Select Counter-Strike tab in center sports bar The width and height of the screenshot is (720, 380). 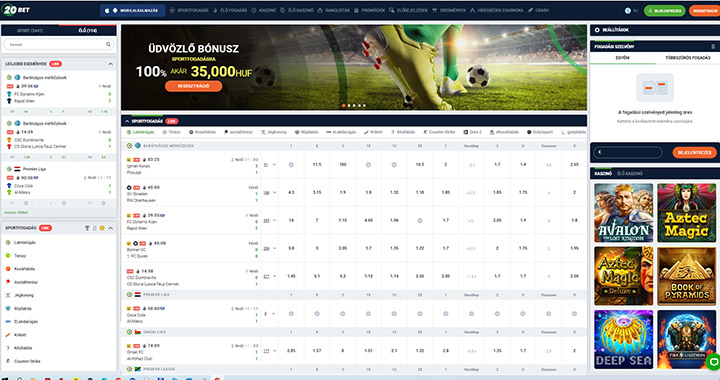[439, 132]
